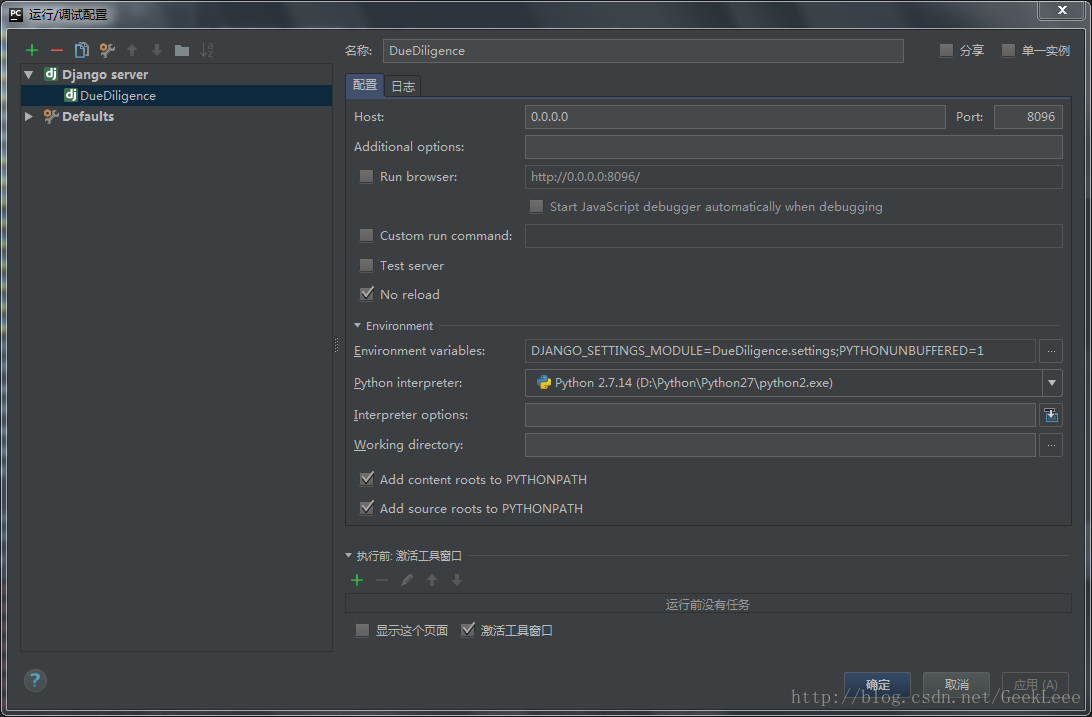The height and width of the screenshot is (717, 1092).
Task: Toggle Add source roots to PYTHONPATH
Action: [366, 508]
